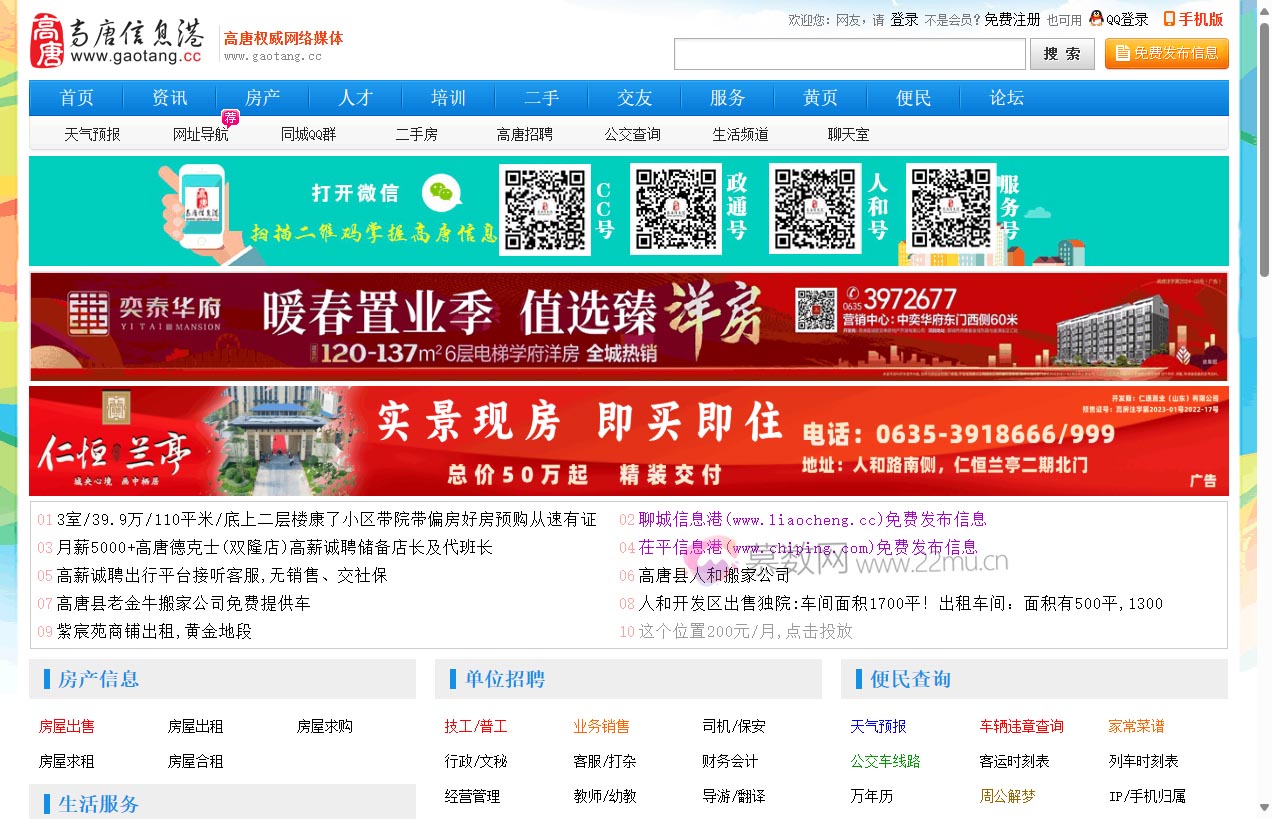This screenshot has height=819, width=1272.
Task: Click the WeChat icon in the green banner
Action: click(x=440, y=193)
